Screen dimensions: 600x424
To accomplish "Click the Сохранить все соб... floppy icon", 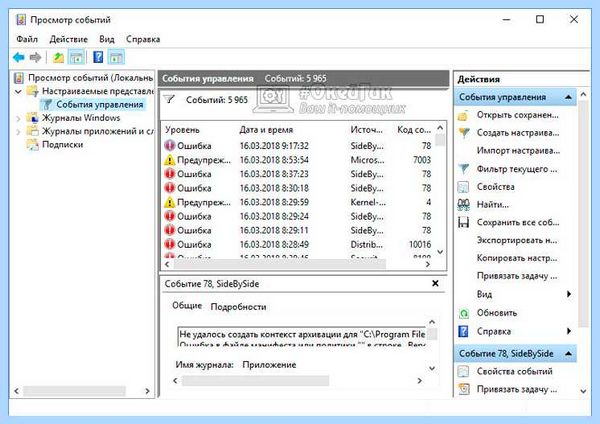I will tap(463, 222).
